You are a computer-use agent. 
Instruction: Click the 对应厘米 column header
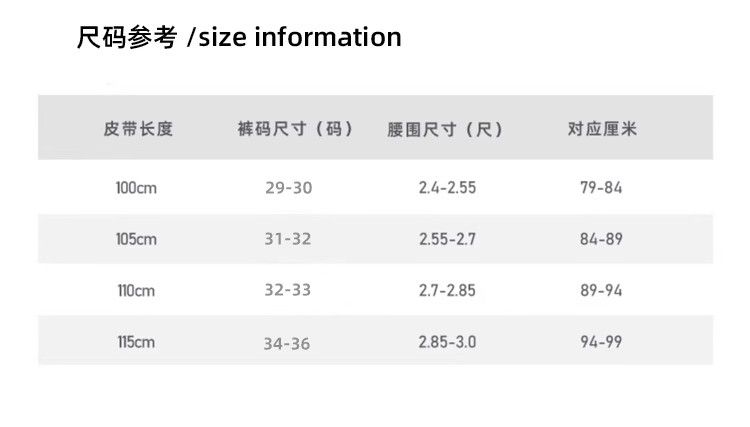tap(602, 129)
